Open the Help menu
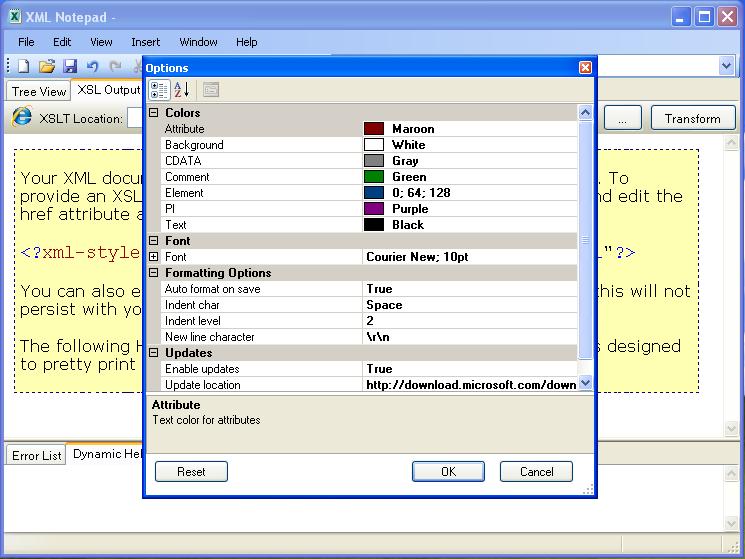Image resolution: width=745 pixels, height=559 pixels. pyautogui.click(x=247, y=42)
